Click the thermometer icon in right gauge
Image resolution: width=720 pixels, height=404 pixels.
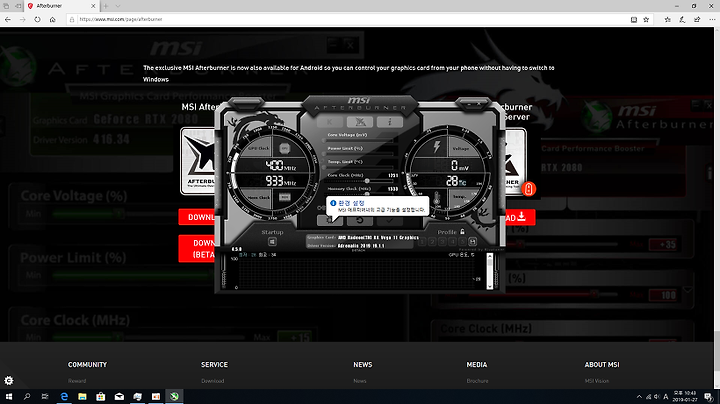point(437,198)
